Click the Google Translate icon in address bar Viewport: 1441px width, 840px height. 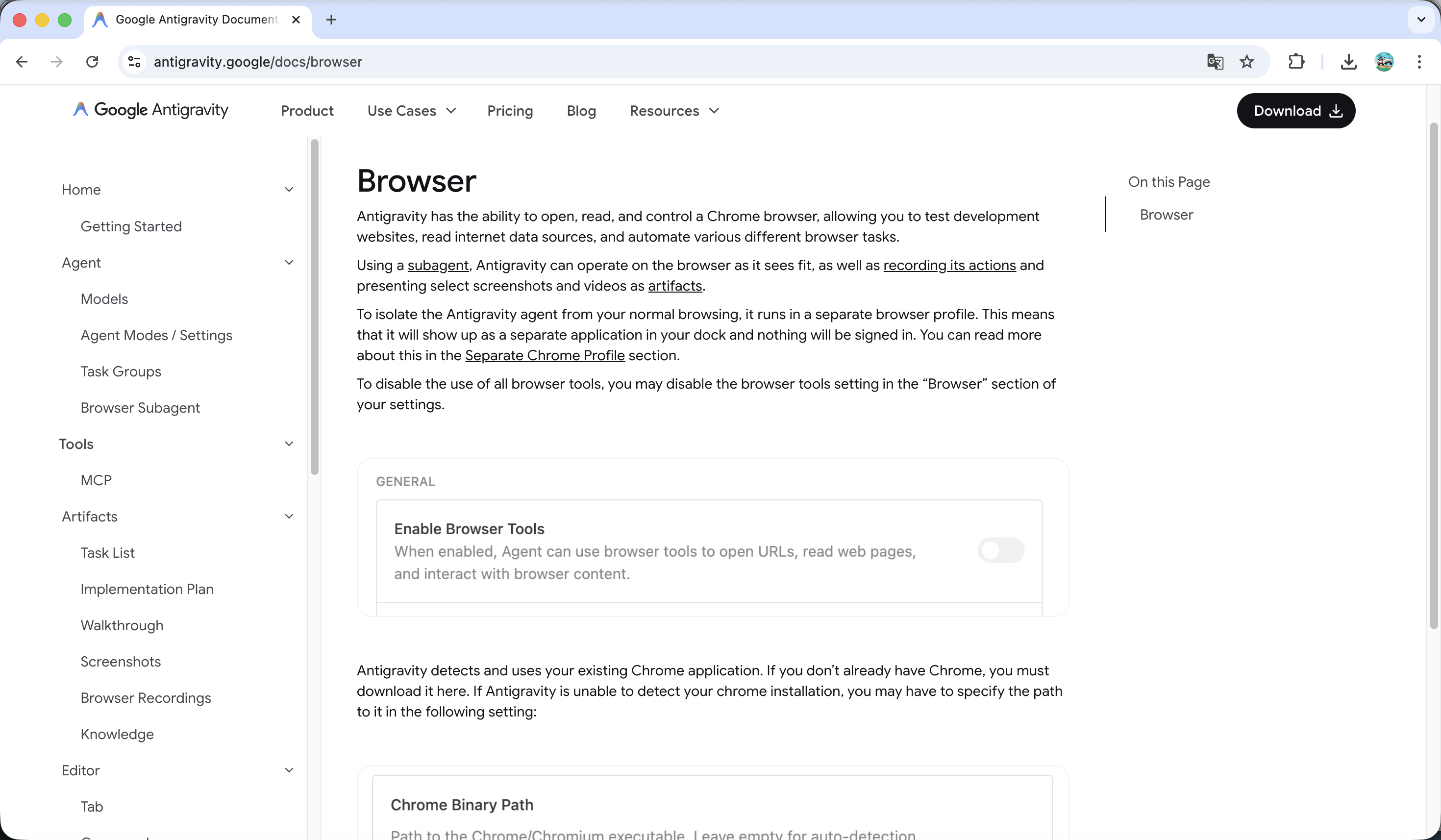(1215, 62)
